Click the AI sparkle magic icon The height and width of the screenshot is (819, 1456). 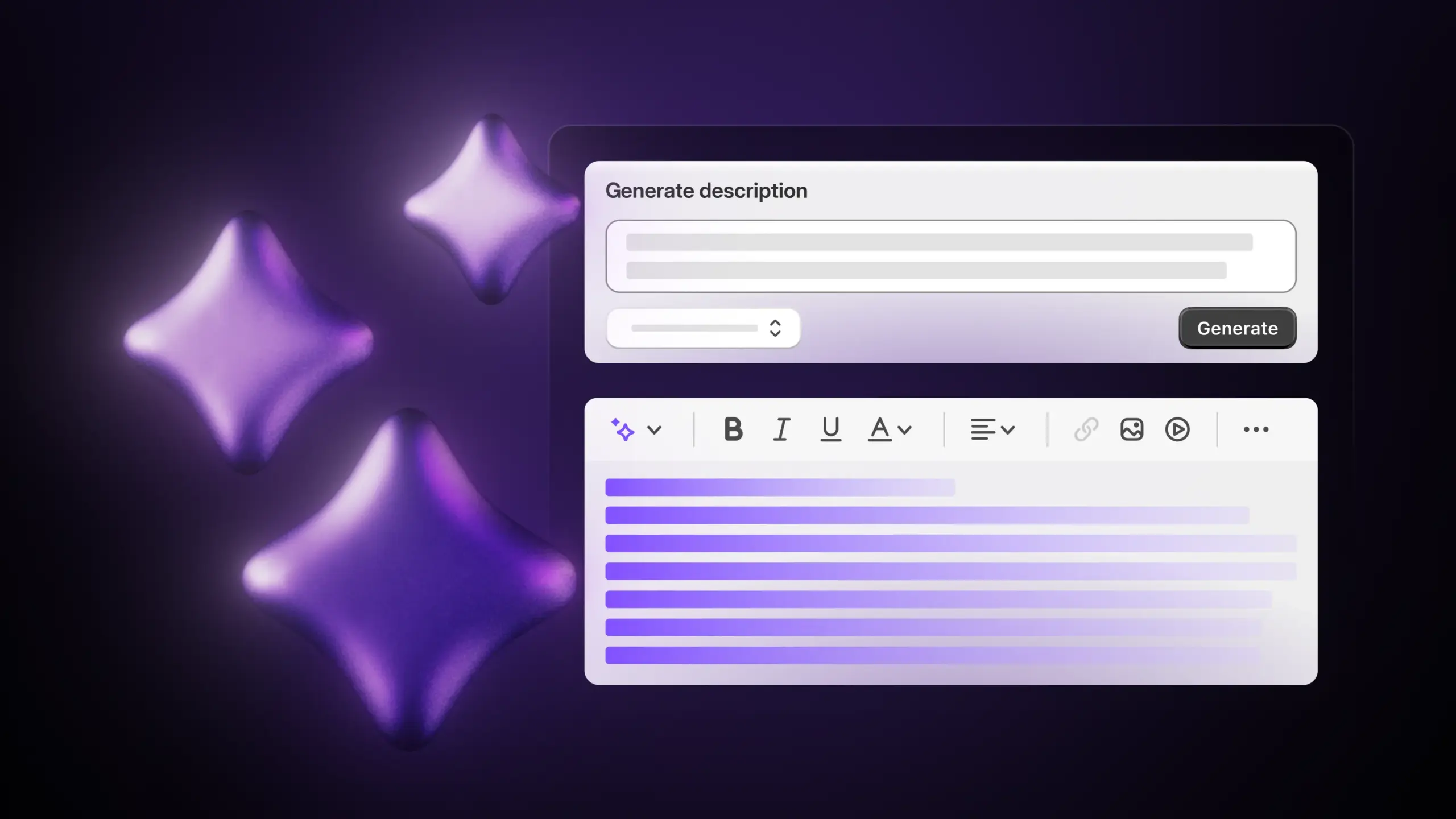[623, 429]
